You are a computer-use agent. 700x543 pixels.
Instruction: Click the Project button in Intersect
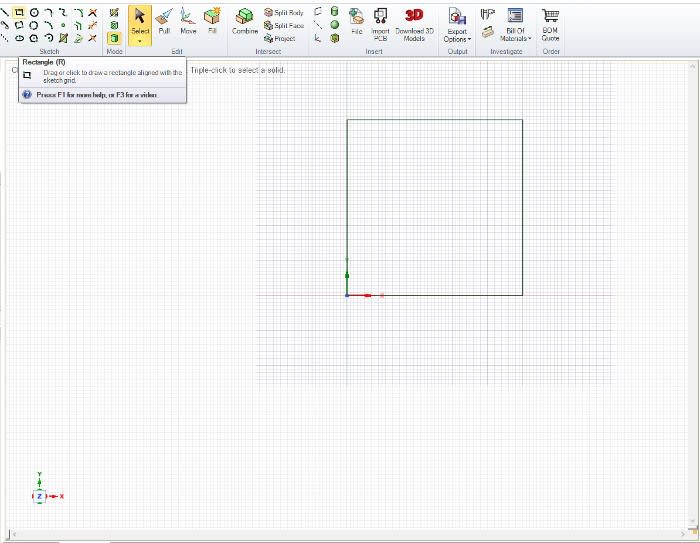279,38
